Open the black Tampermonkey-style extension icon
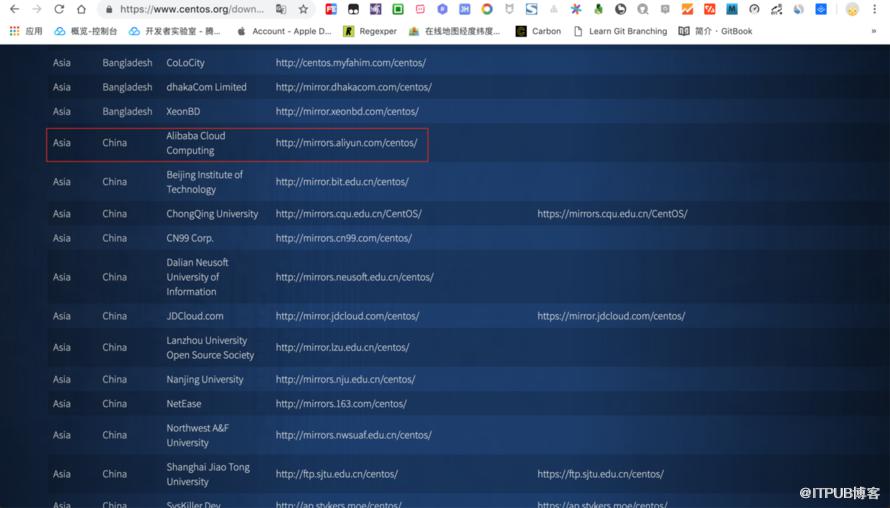Screen dimensions: 890x508 point(353,9)
